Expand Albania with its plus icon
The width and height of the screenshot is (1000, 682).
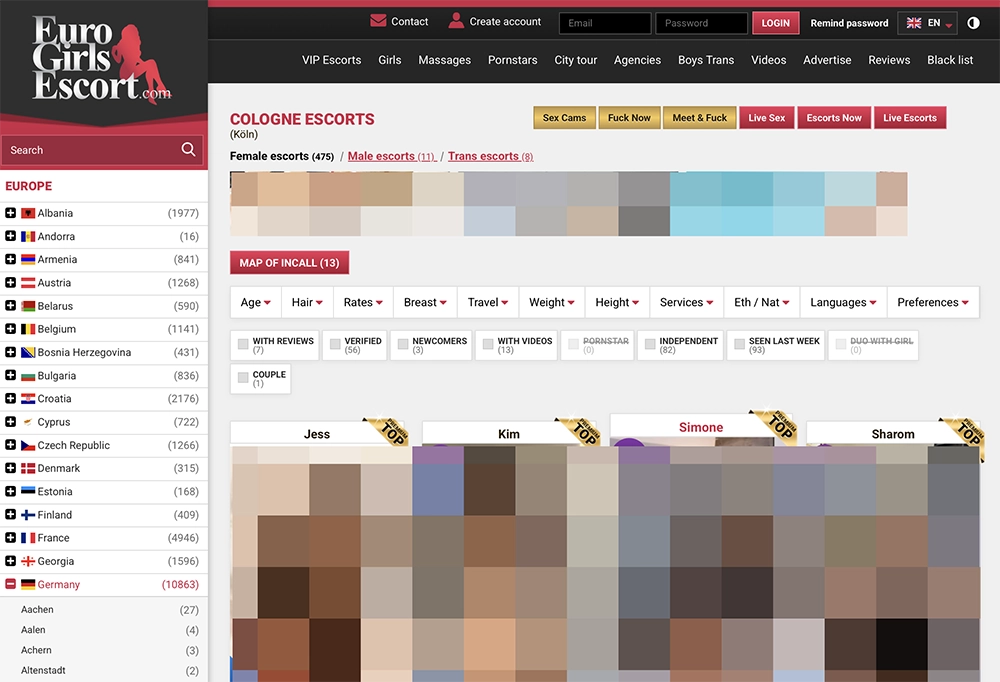10,212
